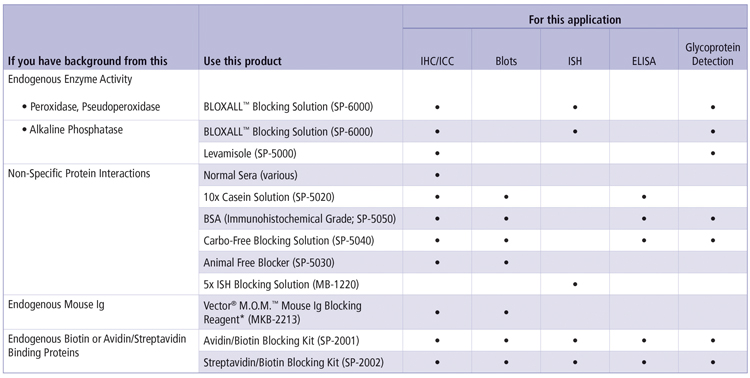Select the Blots column header

click(506, 61)
